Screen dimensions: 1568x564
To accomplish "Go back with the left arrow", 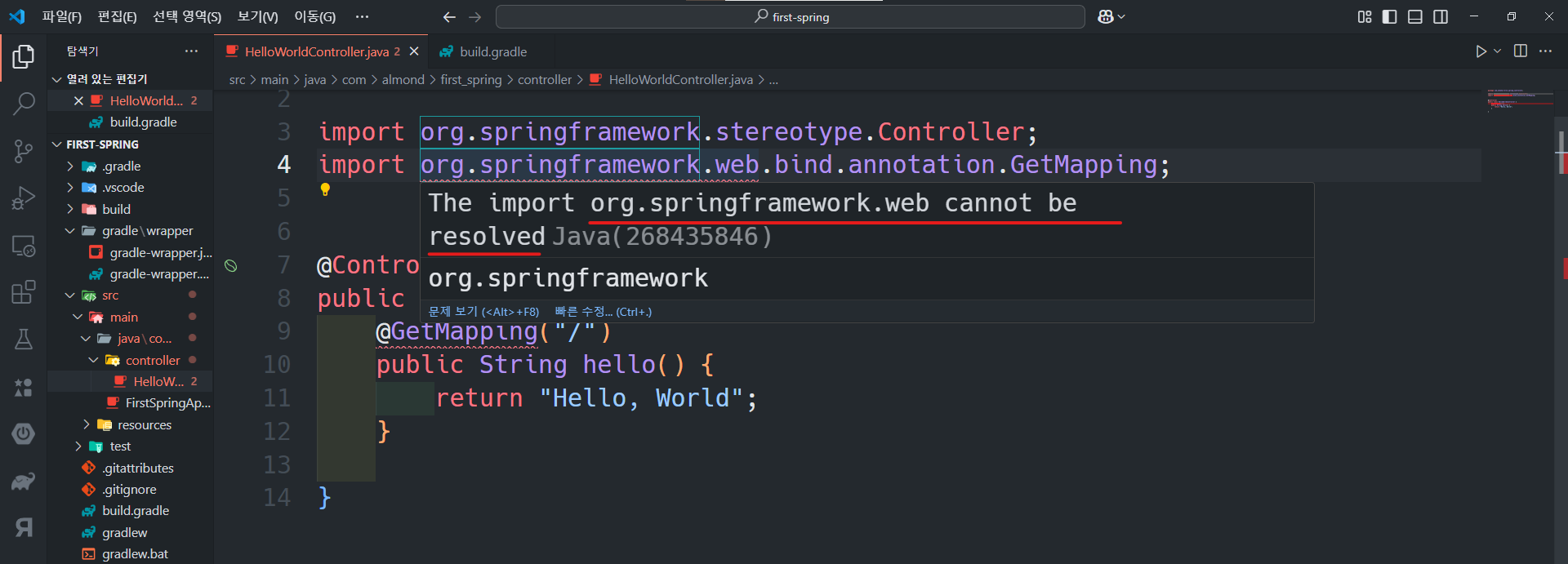I will [x=449, y=16].
